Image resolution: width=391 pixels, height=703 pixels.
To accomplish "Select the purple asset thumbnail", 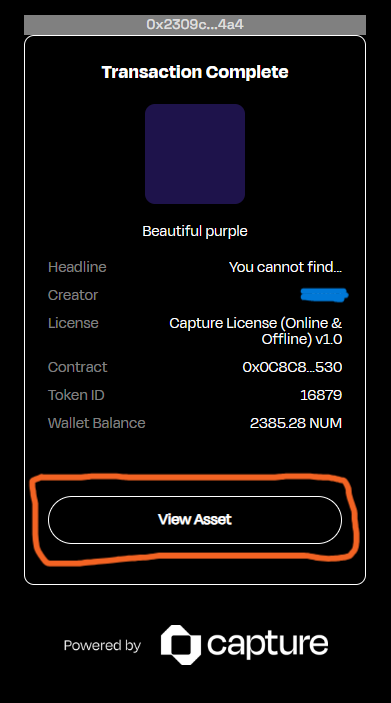I will click(195, 154).
